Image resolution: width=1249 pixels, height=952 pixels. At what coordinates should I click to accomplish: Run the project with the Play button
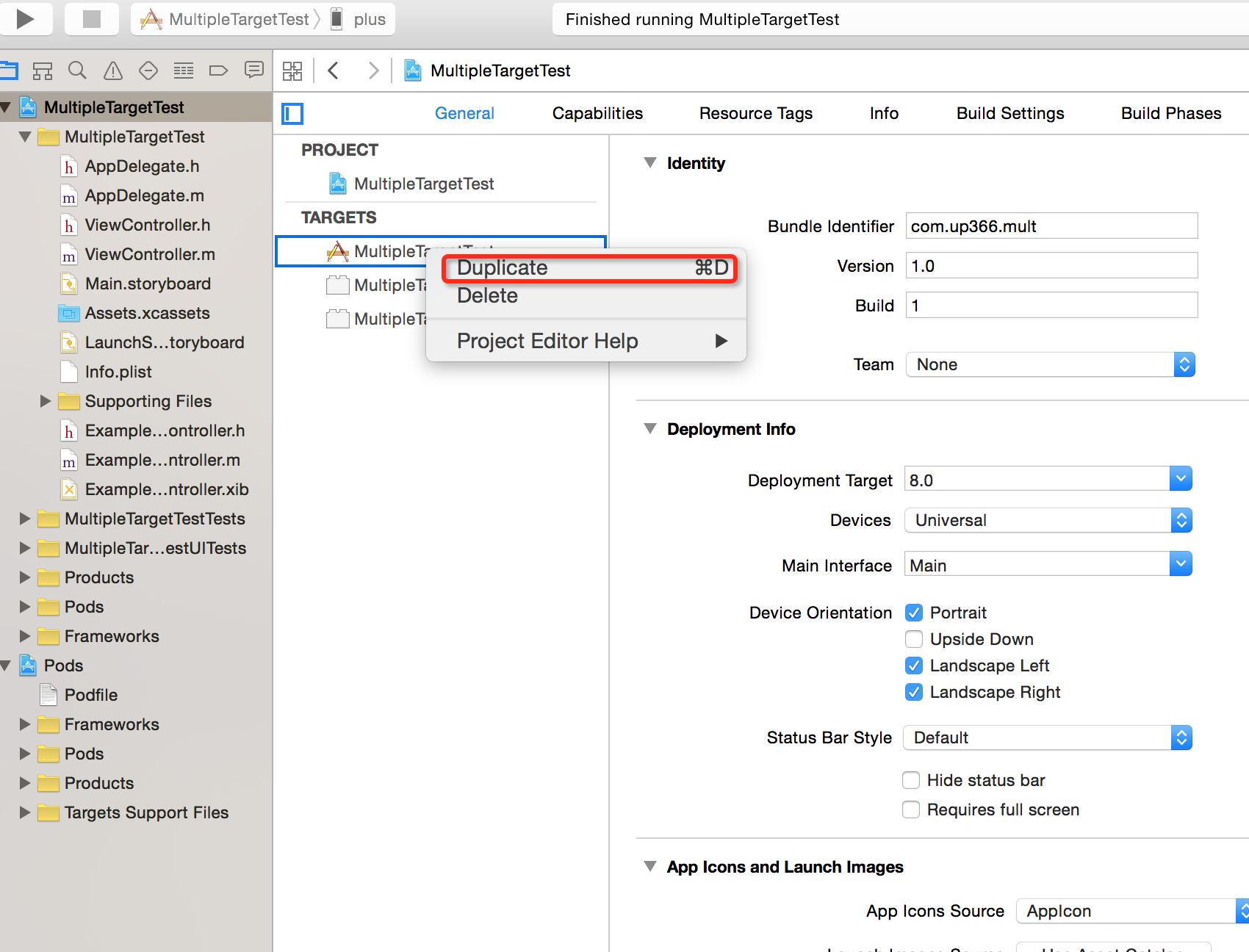26,19
